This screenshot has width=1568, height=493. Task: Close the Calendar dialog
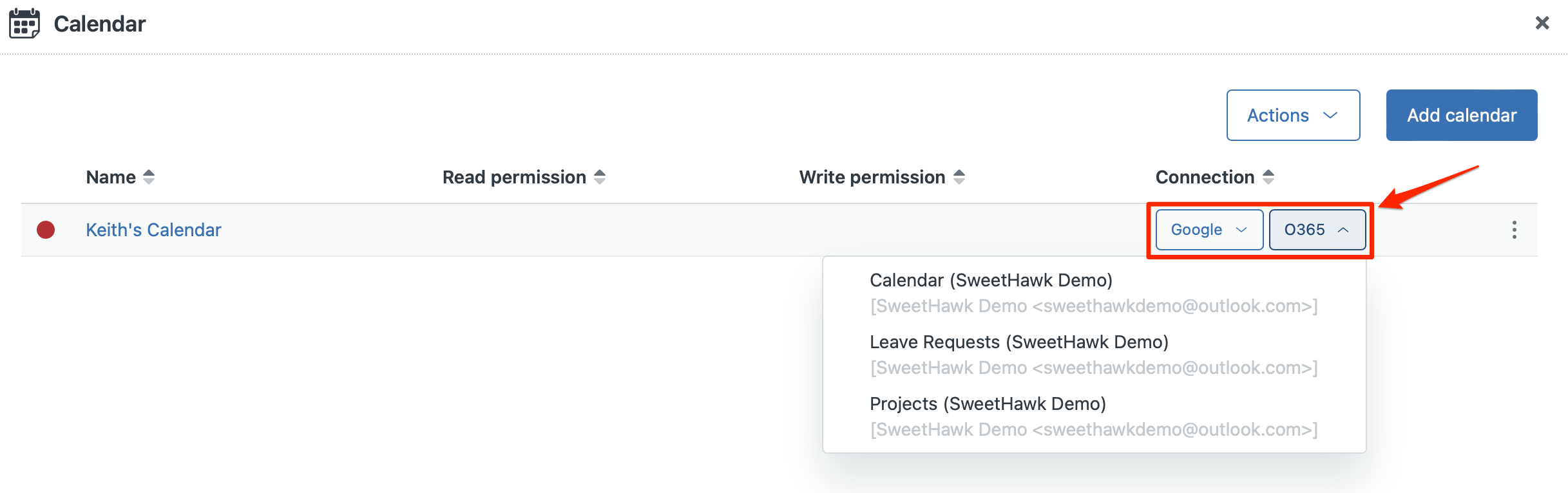point(1542,23)
